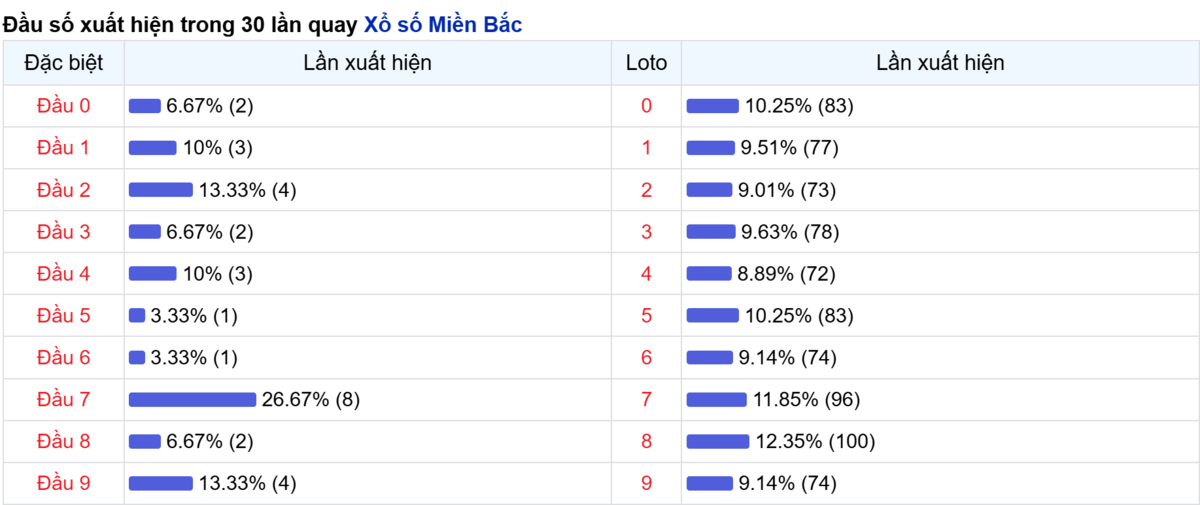
Task: Select Loto number 4 cell
Action: [646, 274]
